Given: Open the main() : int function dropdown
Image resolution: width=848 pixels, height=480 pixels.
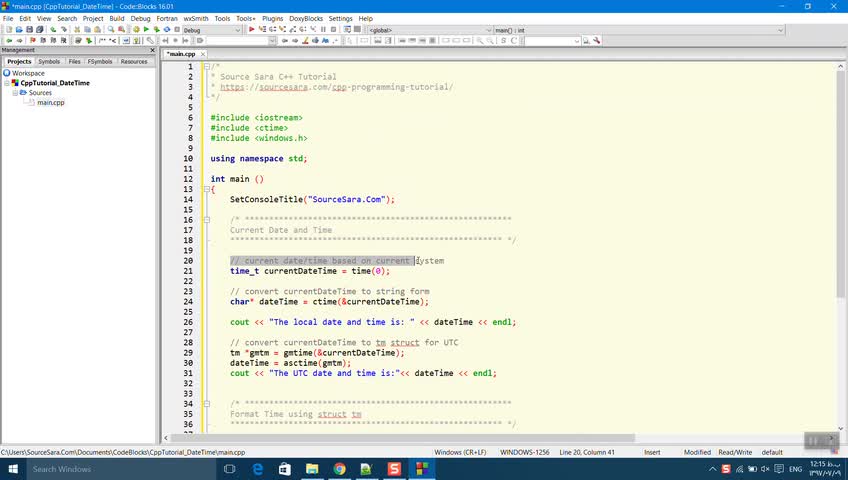Looking at the screenshot, I should point(779,30).
